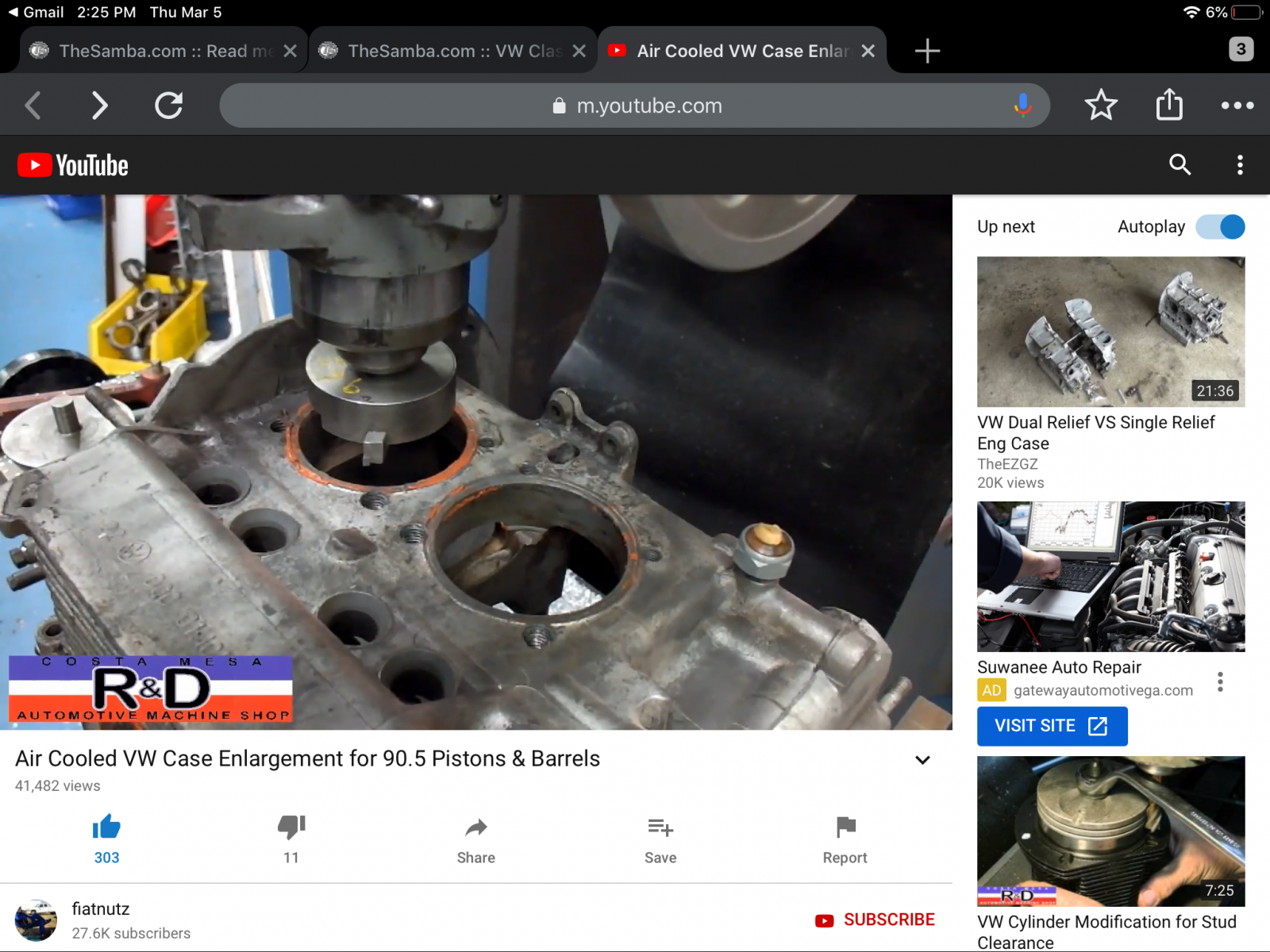Screen dimensions: 1270x952
Task: Click the 20K views text
Action: [x=1010, y=482]
